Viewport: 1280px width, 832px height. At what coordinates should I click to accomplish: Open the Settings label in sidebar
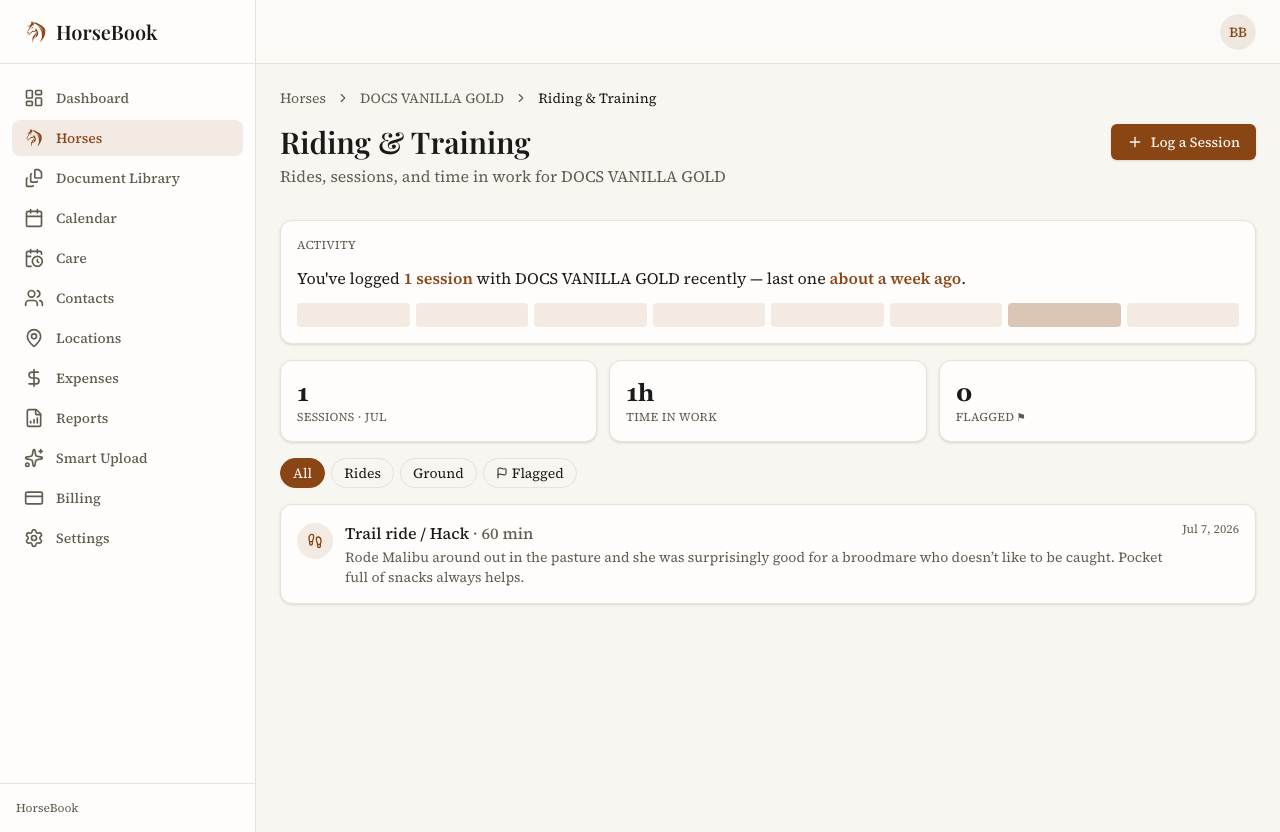coord(83,538)
